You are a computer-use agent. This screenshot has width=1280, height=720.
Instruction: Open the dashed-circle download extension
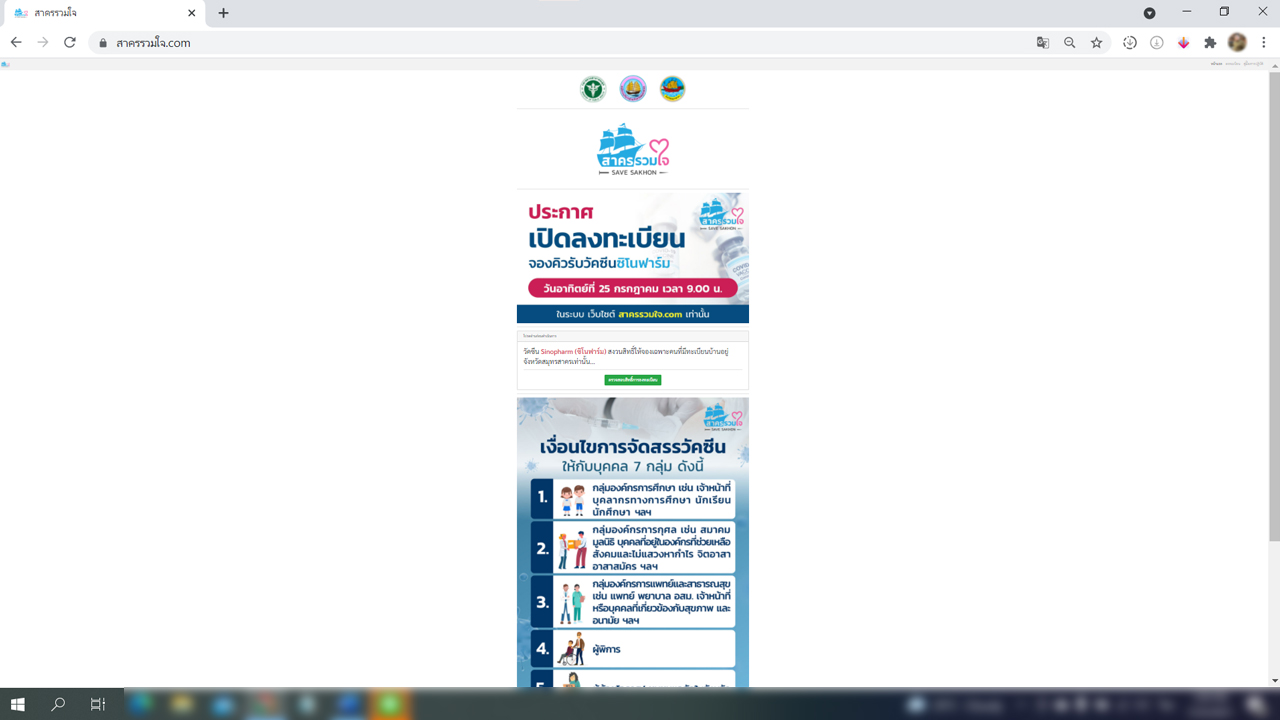click(1130, 42)
